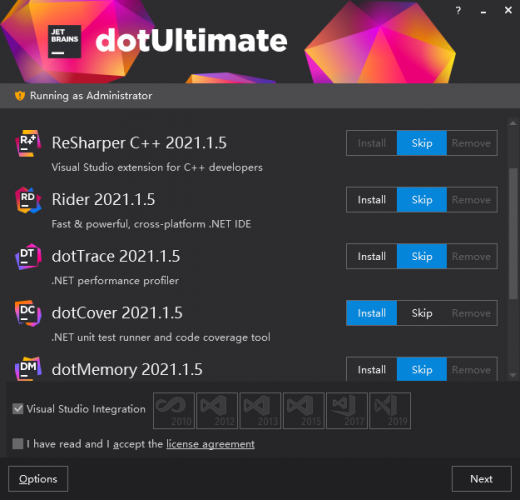The height and width of the screenshot is (500, 520).
Task: Open help with the question mark icon
Action: click(458, 11)
